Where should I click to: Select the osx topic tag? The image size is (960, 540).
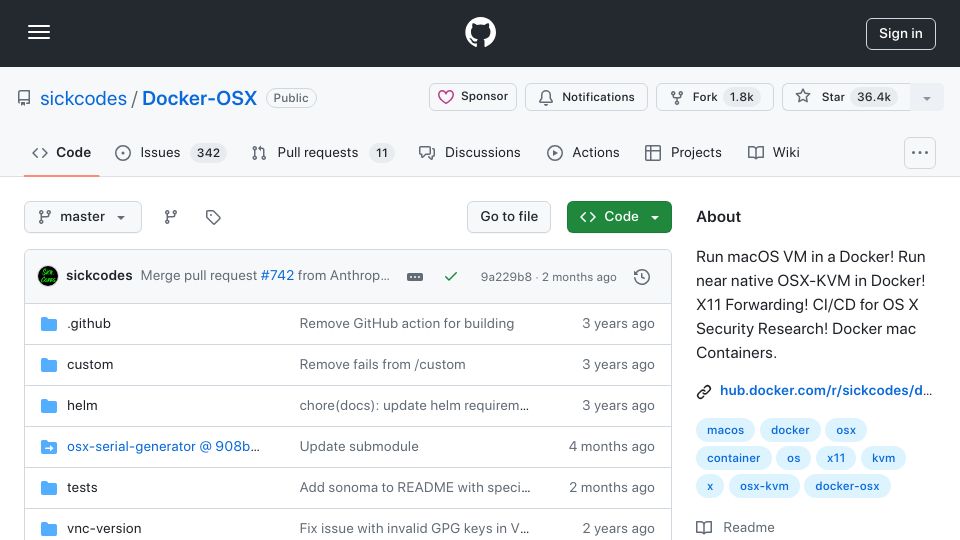846,430
